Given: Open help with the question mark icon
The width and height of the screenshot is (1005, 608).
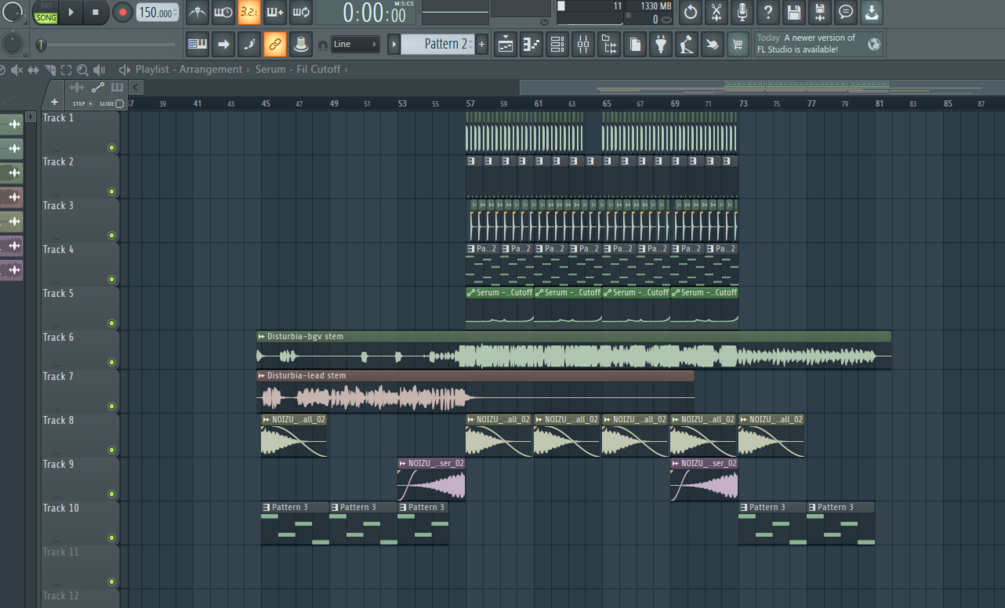Looking at the screenshot, I should [768, 12].
